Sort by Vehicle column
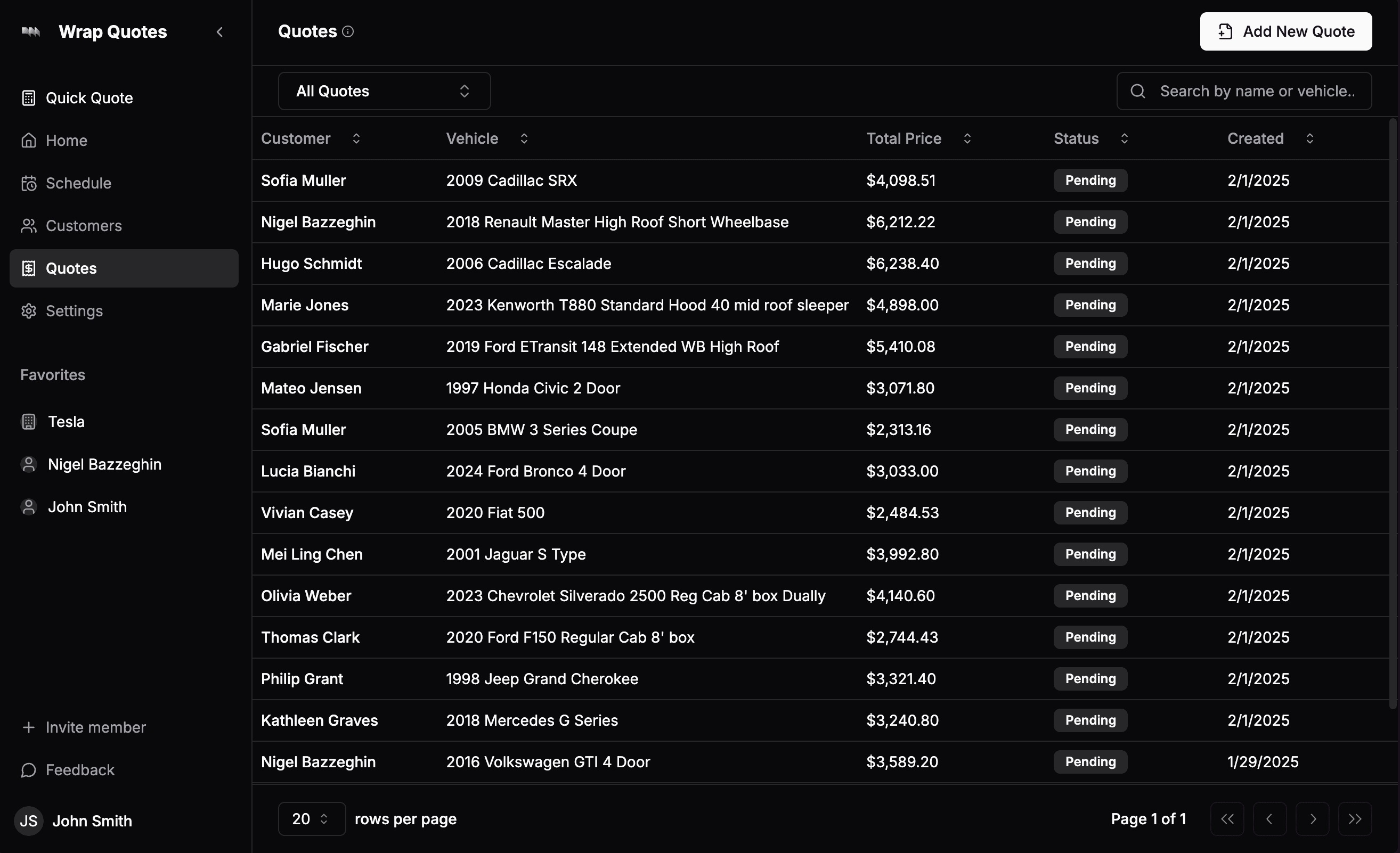 coord(487,138)
